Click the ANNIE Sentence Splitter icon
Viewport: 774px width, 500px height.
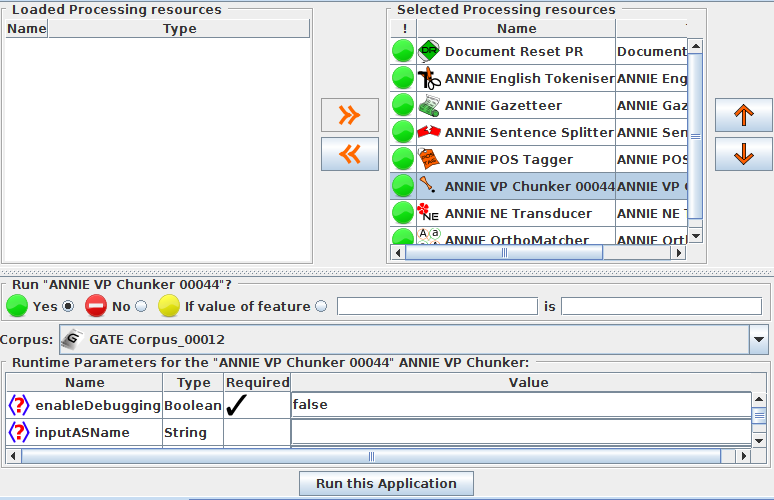(x=429, y=132)
